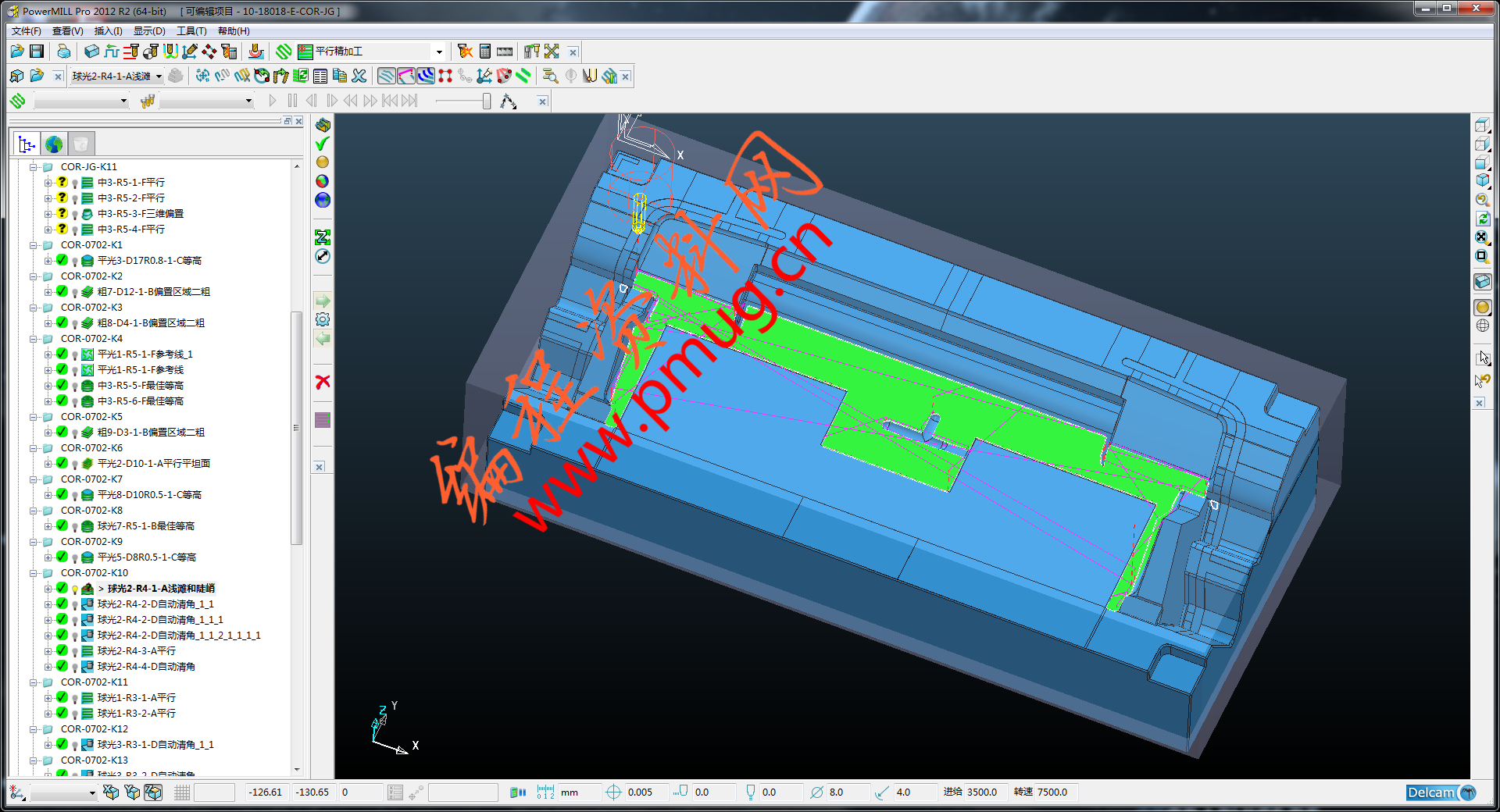This screenshot has height=812, width=1500.
Task: Select tree item 球光3-R3-1-D自动清角_1_1
Action: (x=155, y=745)
